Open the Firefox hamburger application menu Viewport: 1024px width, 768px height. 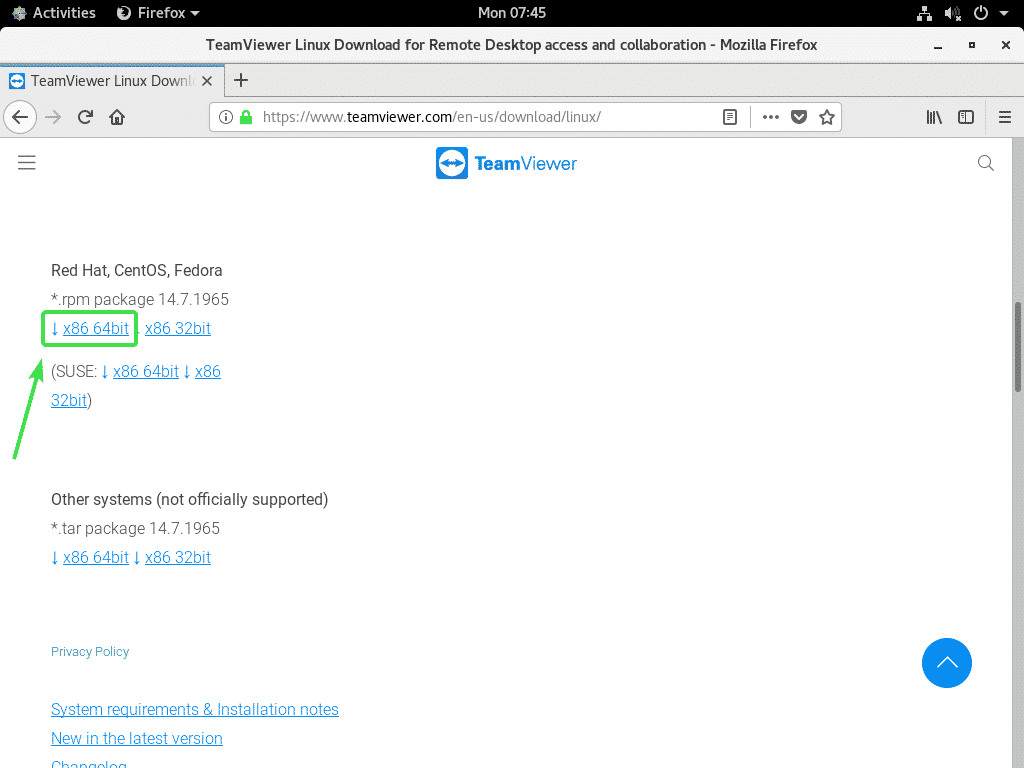pos(1005,117)
